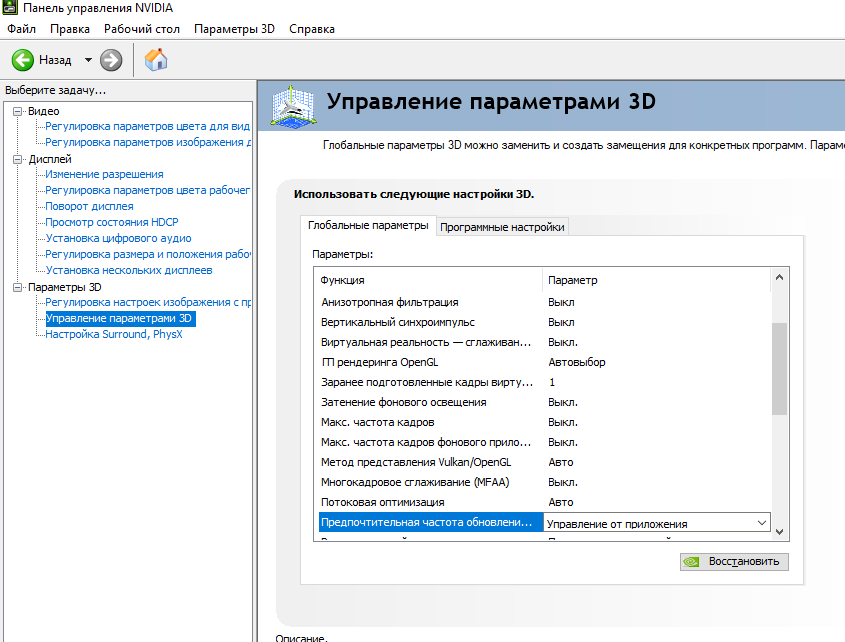
Task: Select the Потоковая оптимизация row
Action: [544, 502]
